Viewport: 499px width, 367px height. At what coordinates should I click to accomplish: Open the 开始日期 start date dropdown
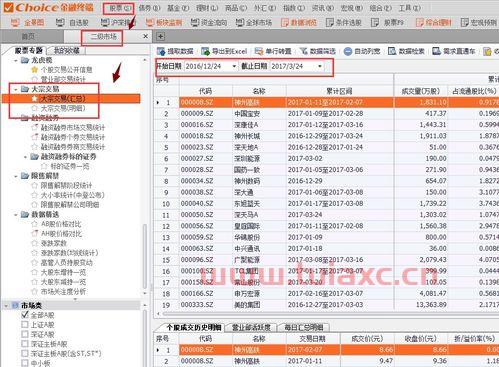[234, 66]
